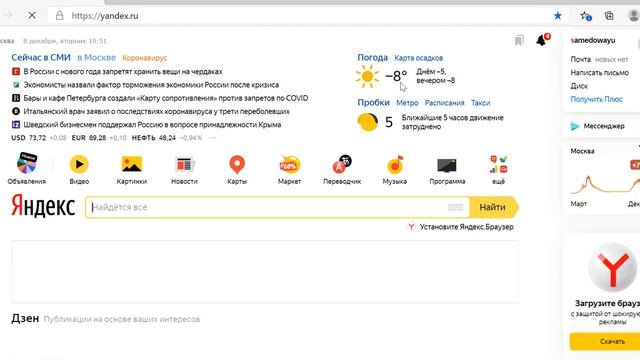640x360 pixels.
Task: Switch to Коронавирус news tab
Action: (x=144, y=58)
